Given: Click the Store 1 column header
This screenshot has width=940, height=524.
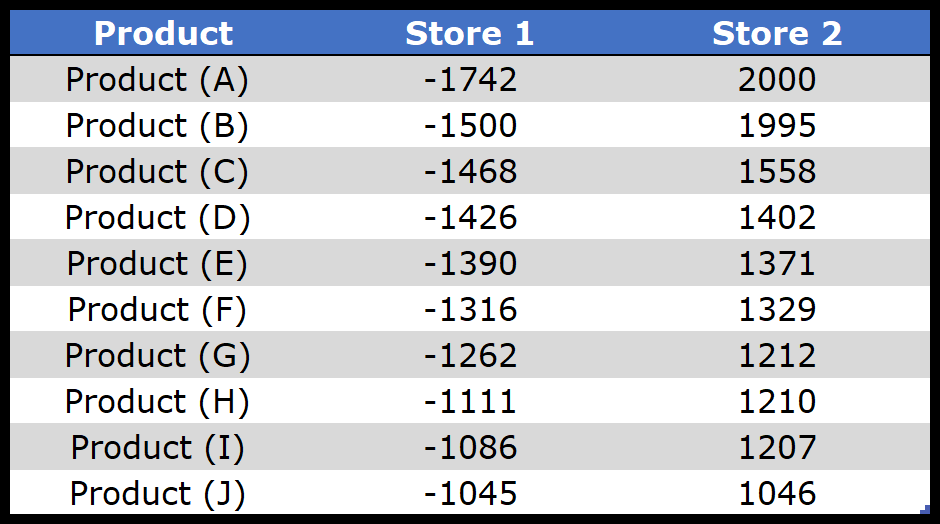Looking at the screenshot, I should (470, 33).
